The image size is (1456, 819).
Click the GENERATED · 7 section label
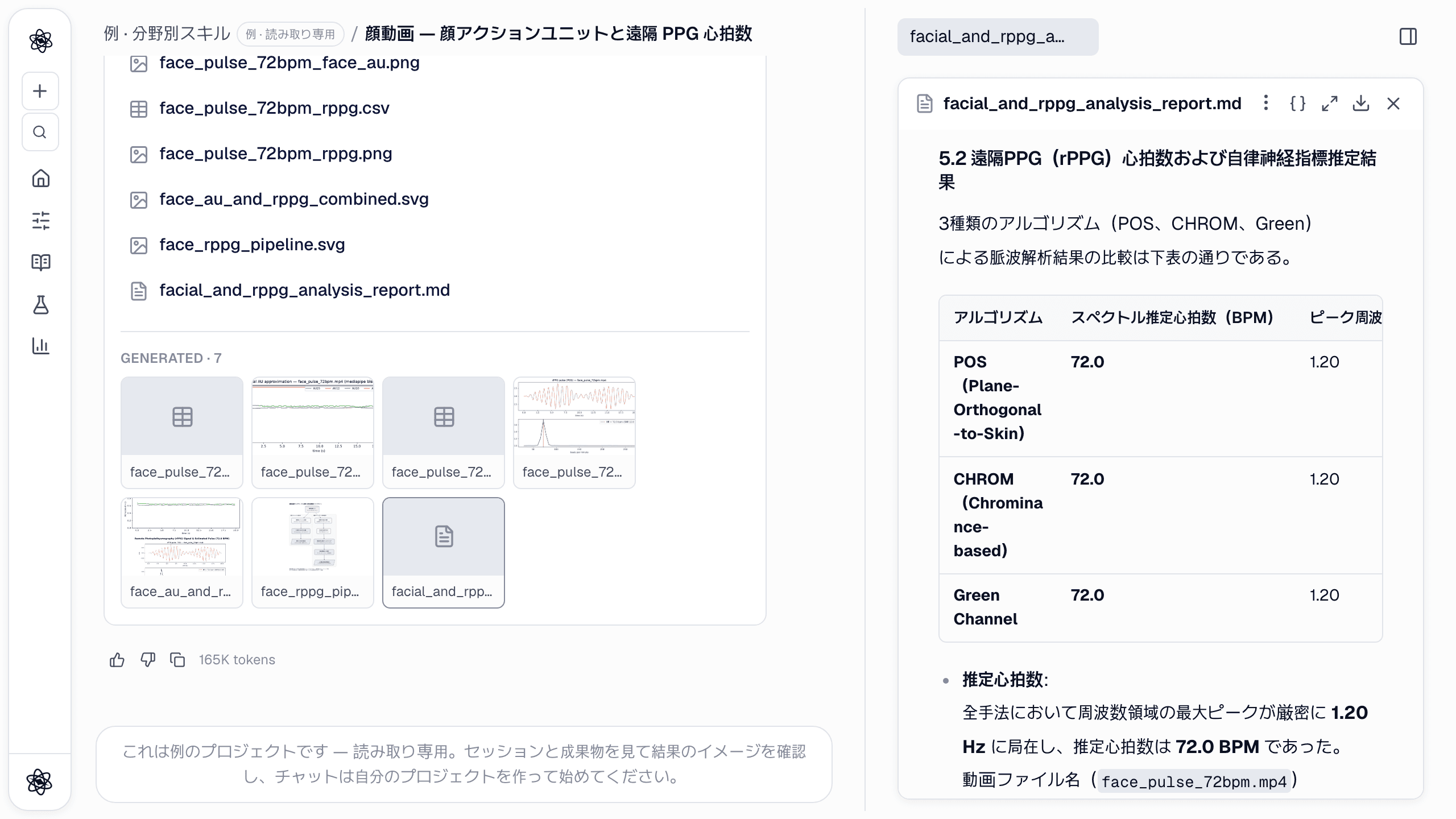[171, 358]
